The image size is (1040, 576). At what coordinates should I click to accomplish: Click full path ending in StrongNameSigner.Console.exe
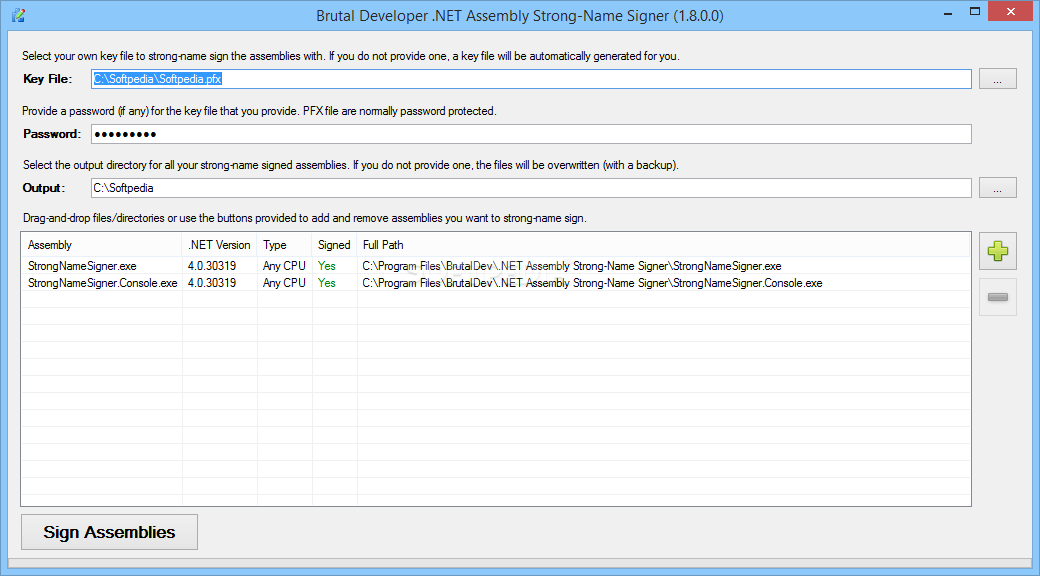[592, 283]
